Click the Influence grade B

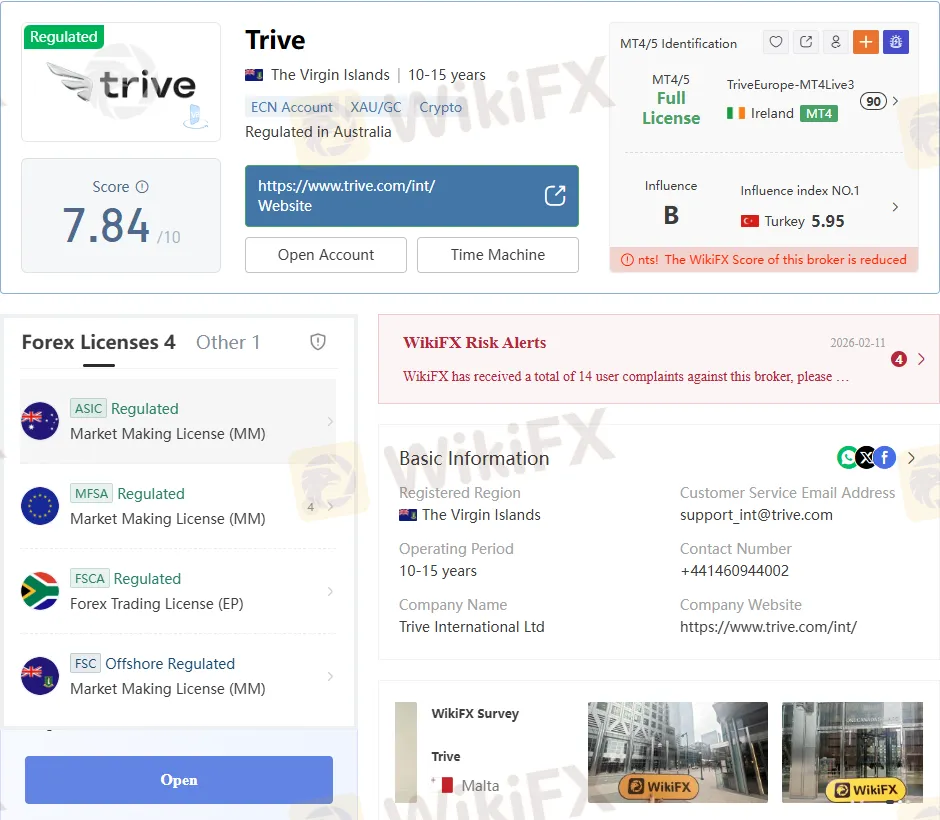click(671, 215)
